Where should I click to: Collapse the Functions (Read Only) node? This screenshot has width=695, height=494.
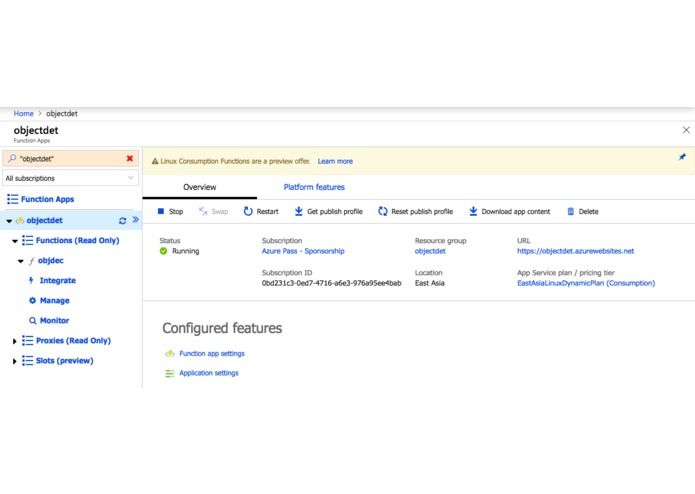(15, 241)
